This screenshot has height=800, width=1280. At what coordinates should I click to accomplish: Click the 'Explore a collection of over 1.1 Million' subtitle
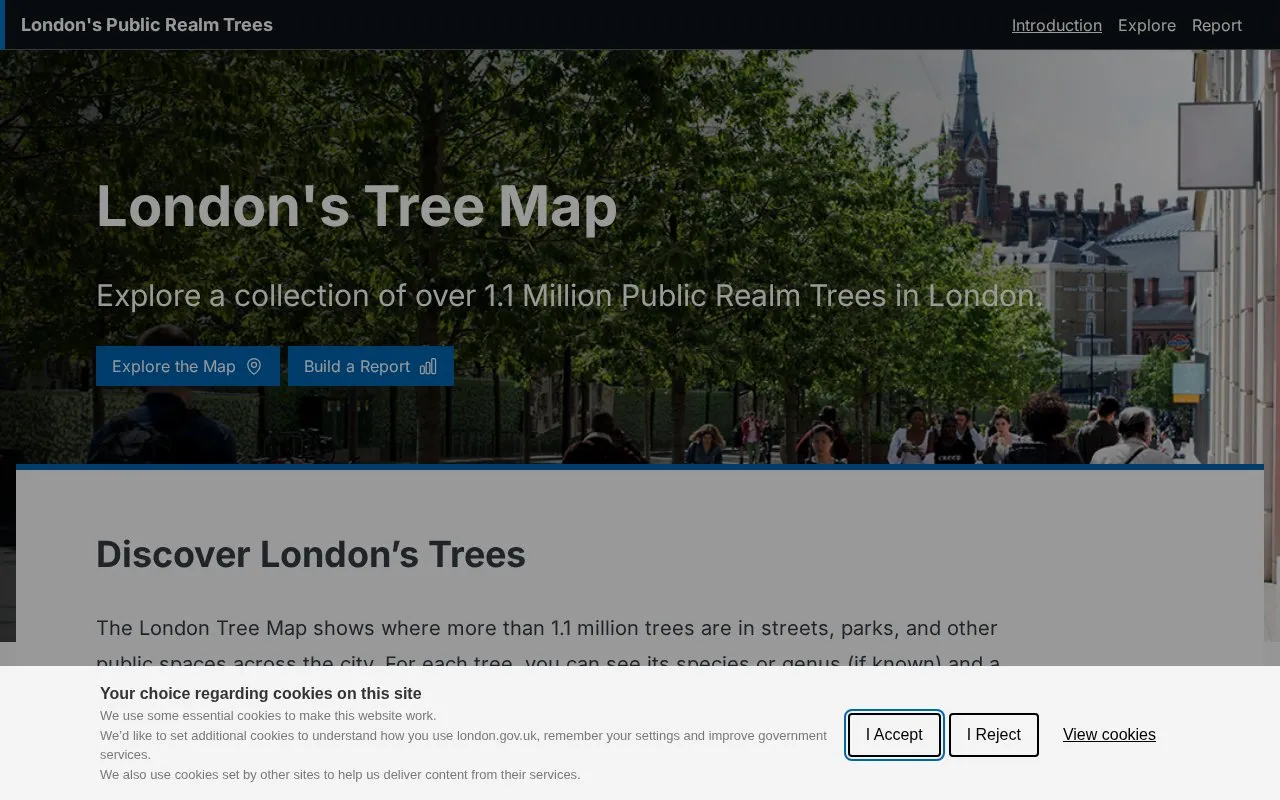click(x=570, y=296)
